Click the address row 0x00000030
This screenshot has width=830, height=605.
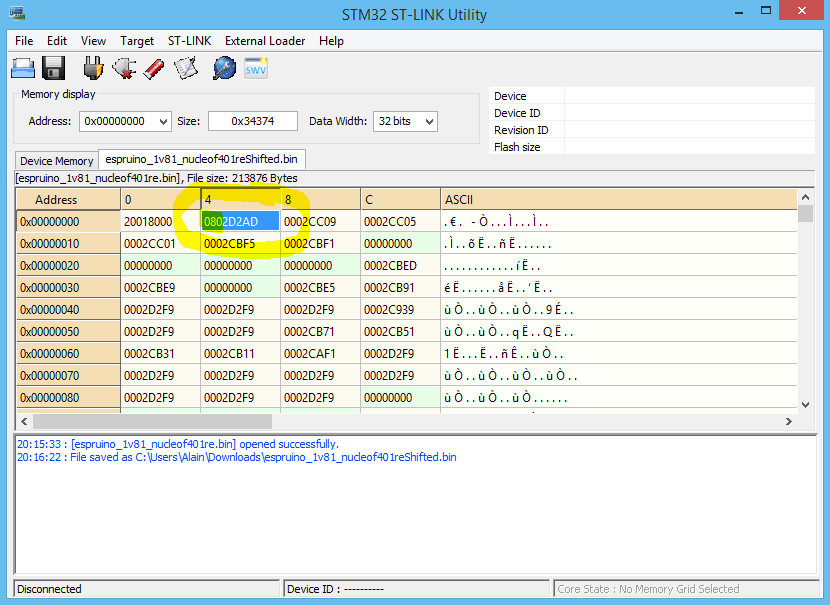[x=68, y=288]
